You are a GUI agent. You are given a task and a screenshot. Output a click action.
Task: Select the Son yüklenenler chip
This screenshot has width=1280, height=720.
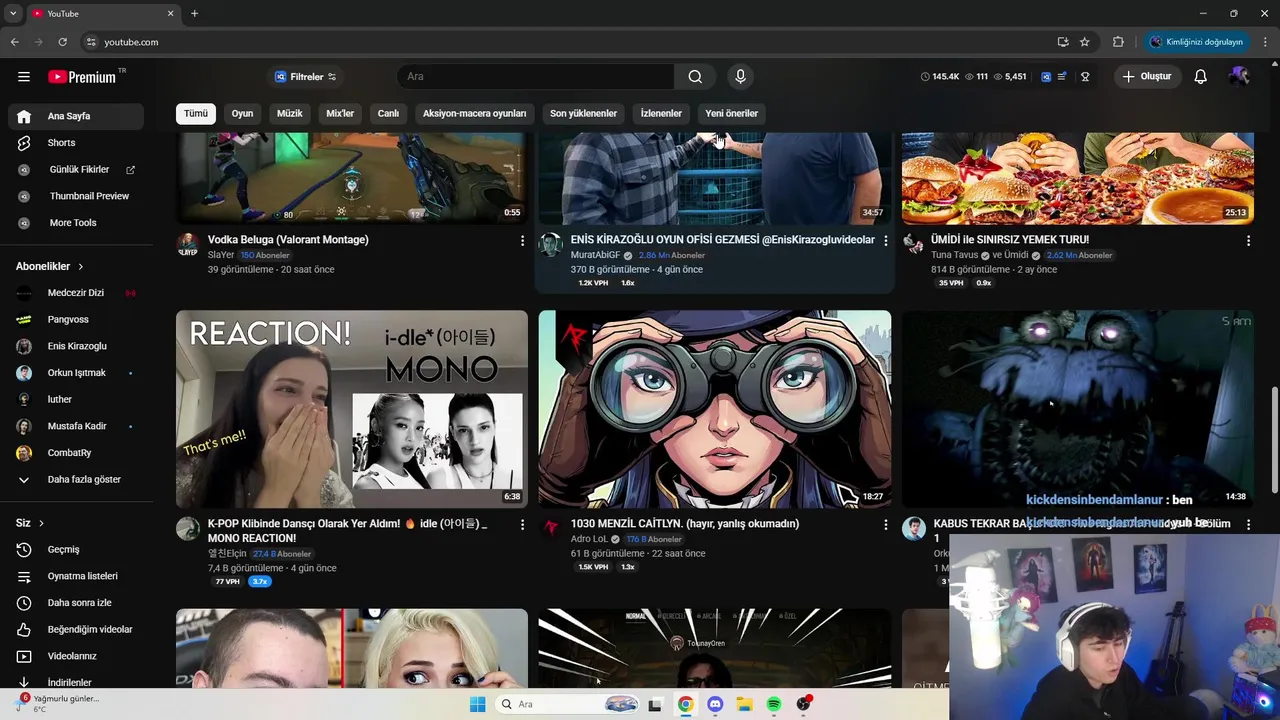click(583, 113)
